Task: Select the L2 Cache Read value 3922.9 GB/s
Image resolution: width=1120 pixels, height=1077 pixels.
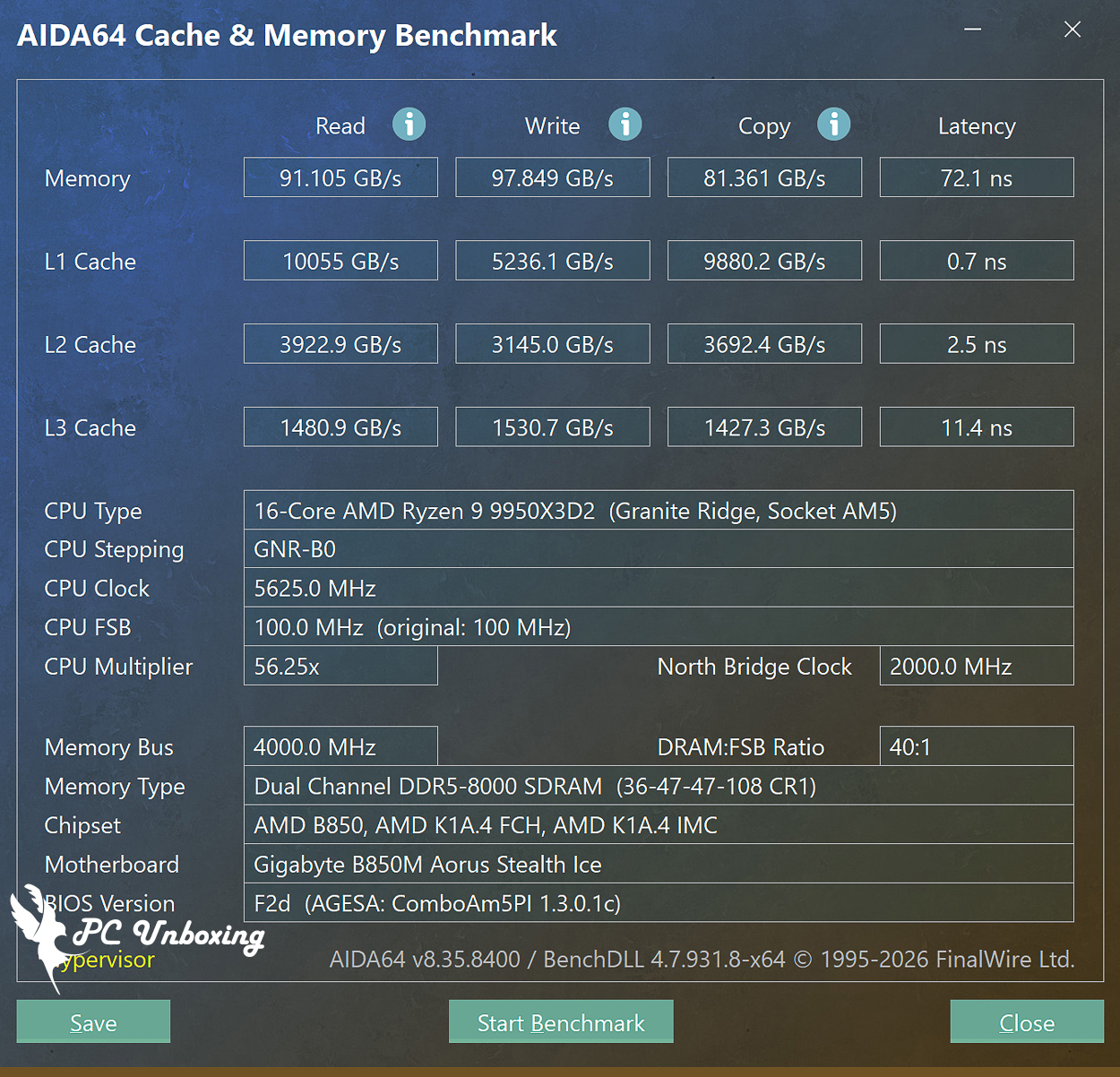Action: coord(340,344)
